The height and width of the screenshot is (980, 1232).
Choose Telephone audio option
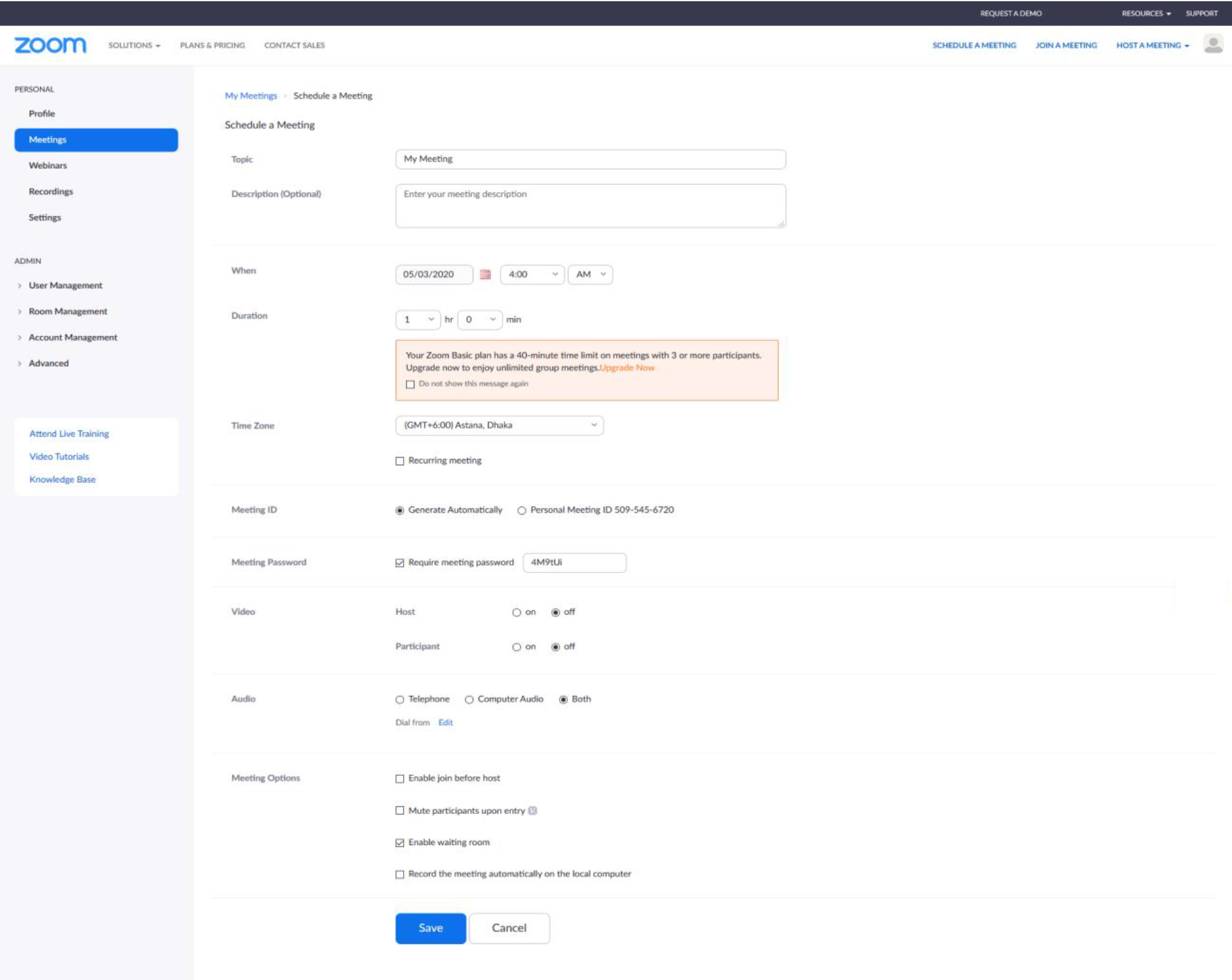point(400,700)
